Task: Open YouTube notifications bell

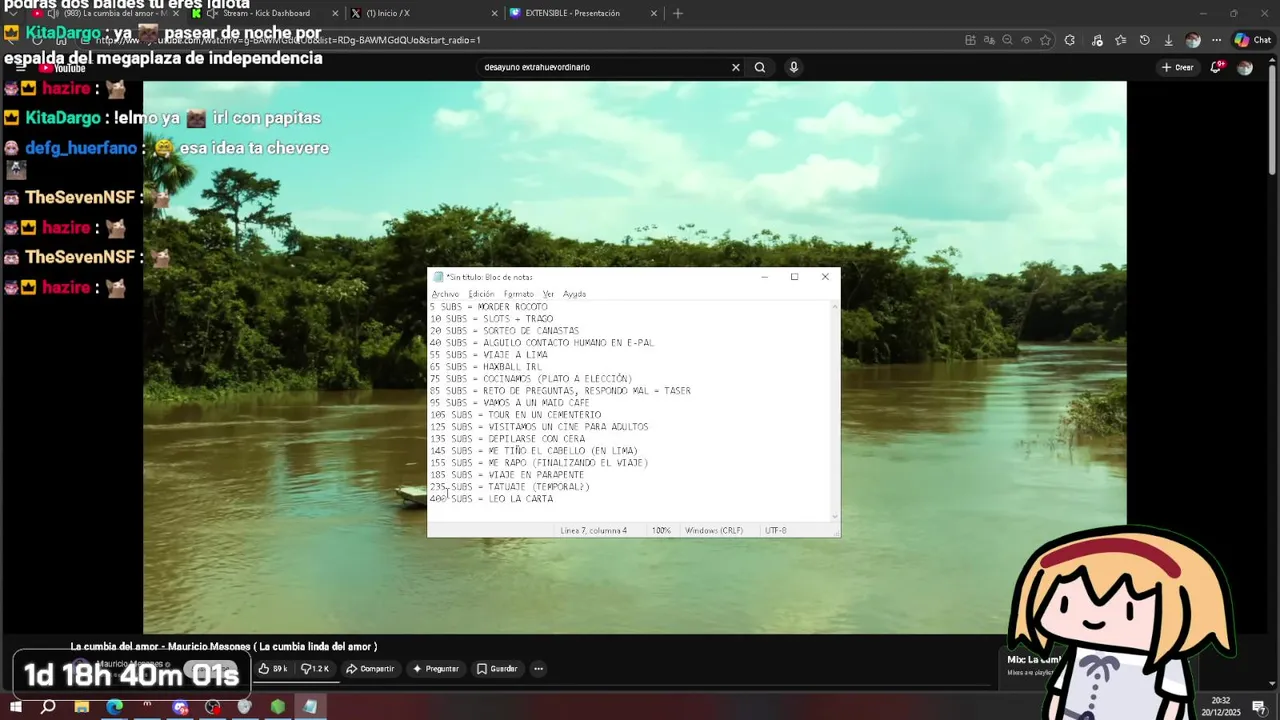Action: (1216, 67)
